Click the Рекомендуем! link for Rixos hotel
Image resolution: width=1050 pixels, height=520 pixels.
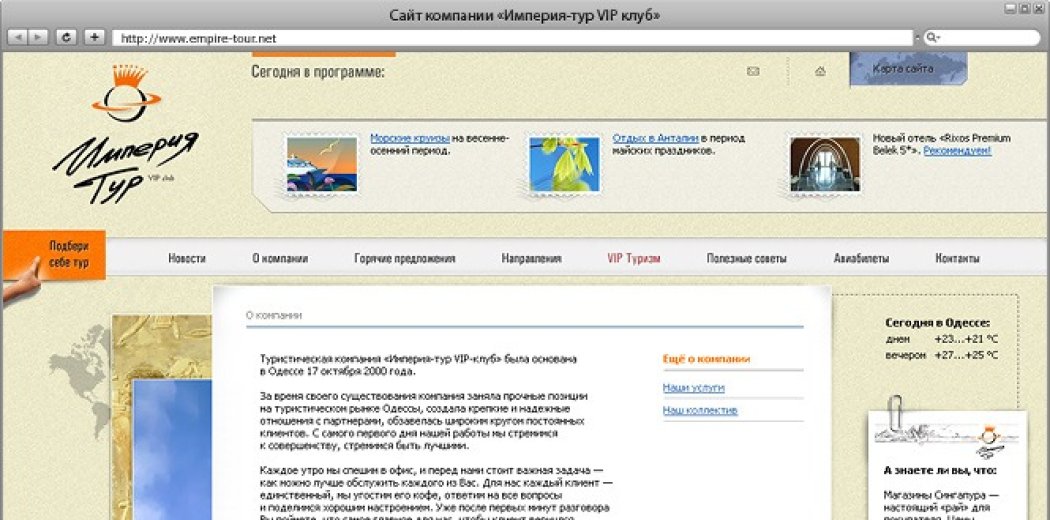click(957, 150)
